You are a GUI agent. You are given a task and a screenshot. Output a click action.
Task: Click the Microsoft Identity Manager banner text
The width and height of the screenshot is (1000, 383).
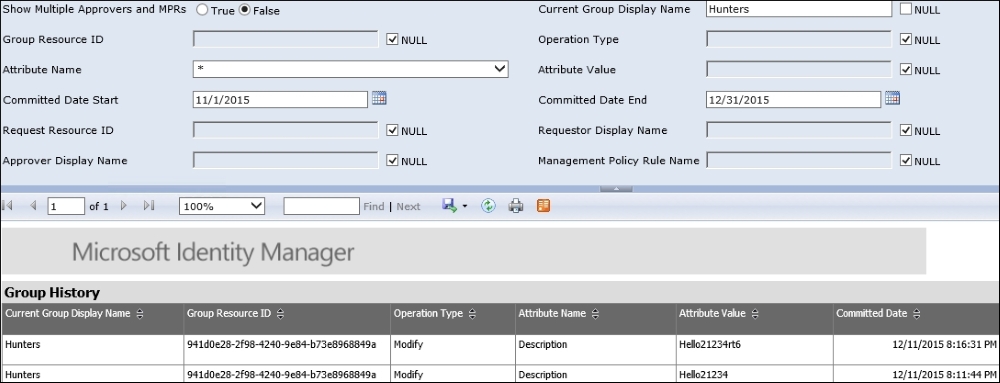pyautogui.click(x=213, y=252)
